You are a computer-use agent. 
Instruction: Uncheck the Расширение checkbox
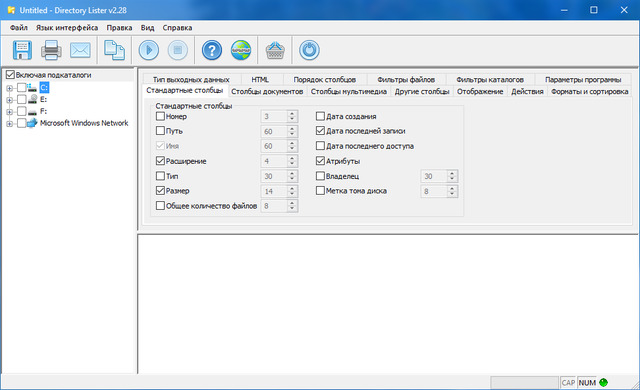point(160,161)
